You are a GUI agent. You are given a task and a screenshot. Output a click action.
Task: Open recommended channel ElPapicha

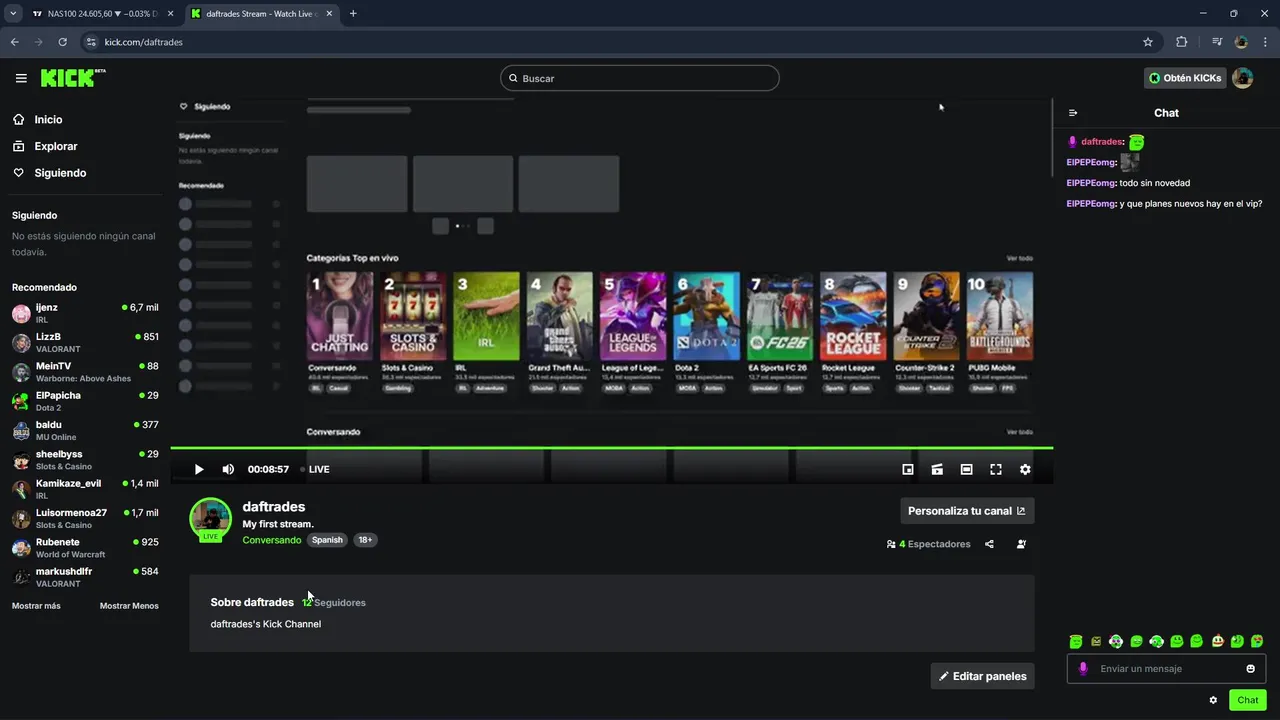pyautogui.click(x=85, y=401)
